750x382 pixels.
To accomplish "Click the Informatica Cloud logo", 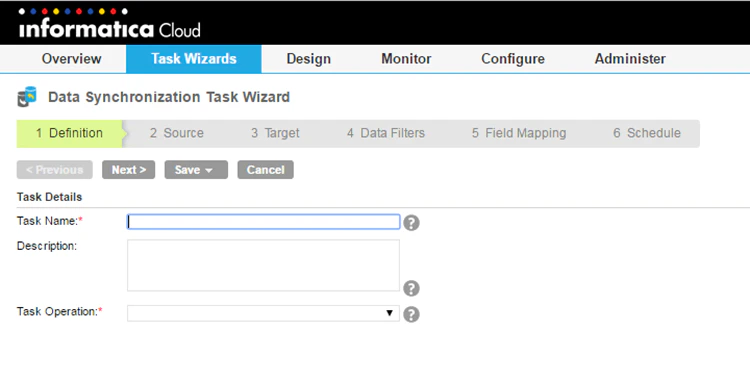I will click(x=110, y=23).
